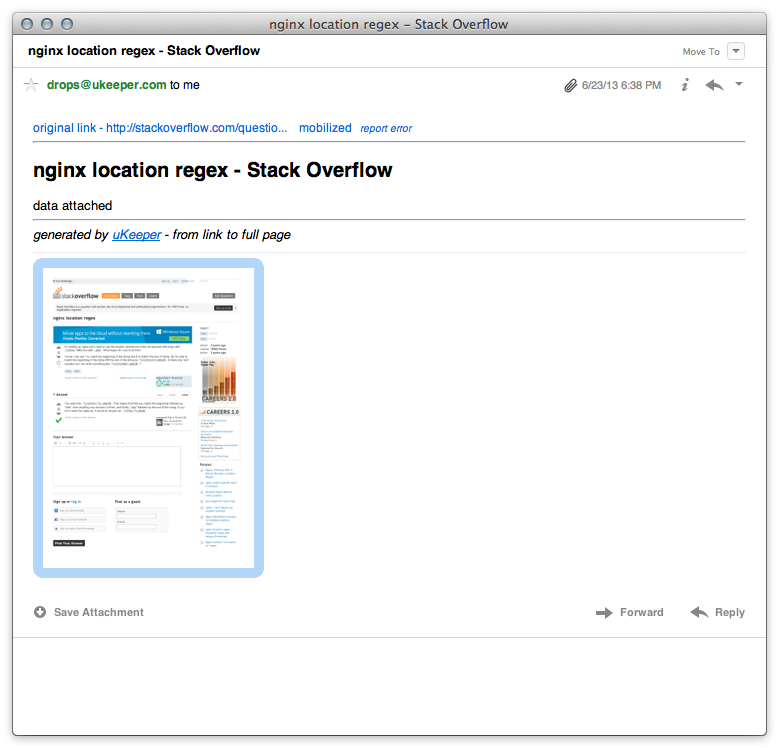Click Save Attachment

coord(89,612)
